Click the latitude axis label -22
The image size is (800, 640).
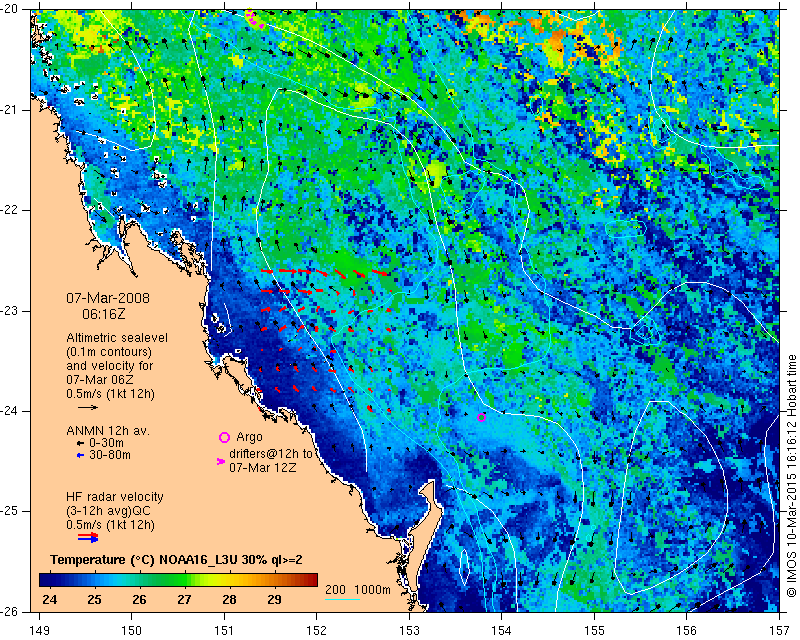click(11, 210)
